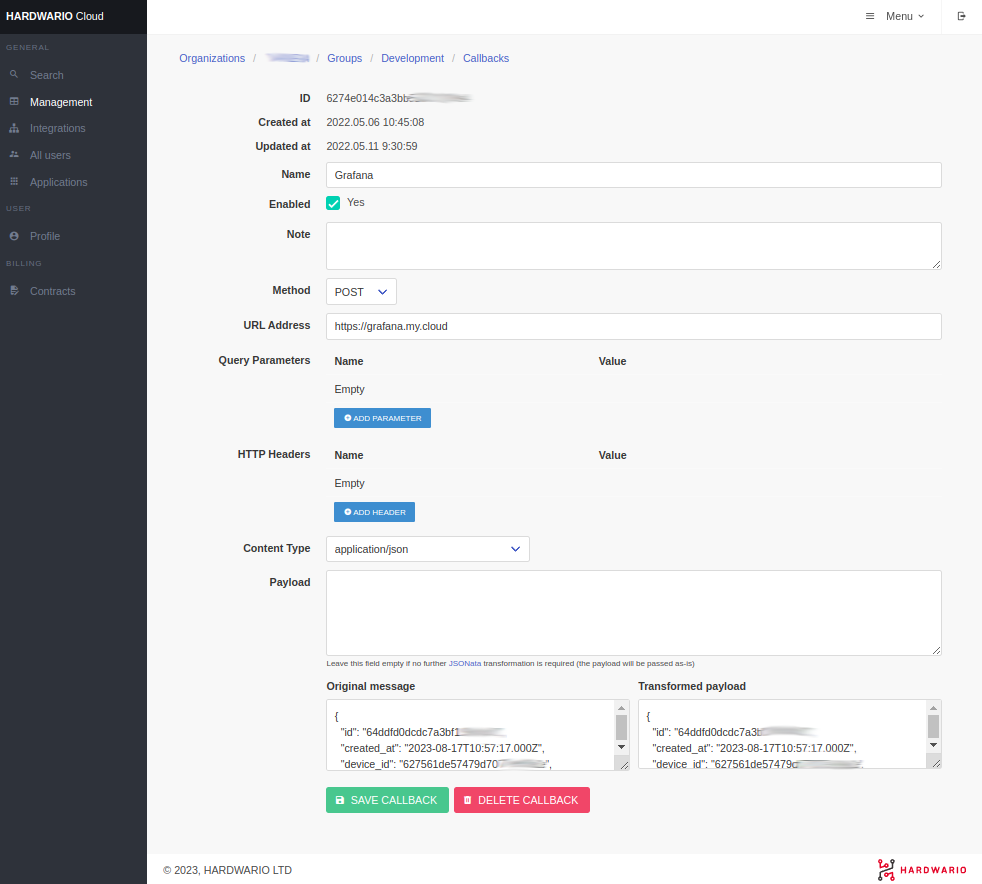Click the Management icon in sidebar
The height and width of the screenshot is (884, 982).
pos(14,102)
